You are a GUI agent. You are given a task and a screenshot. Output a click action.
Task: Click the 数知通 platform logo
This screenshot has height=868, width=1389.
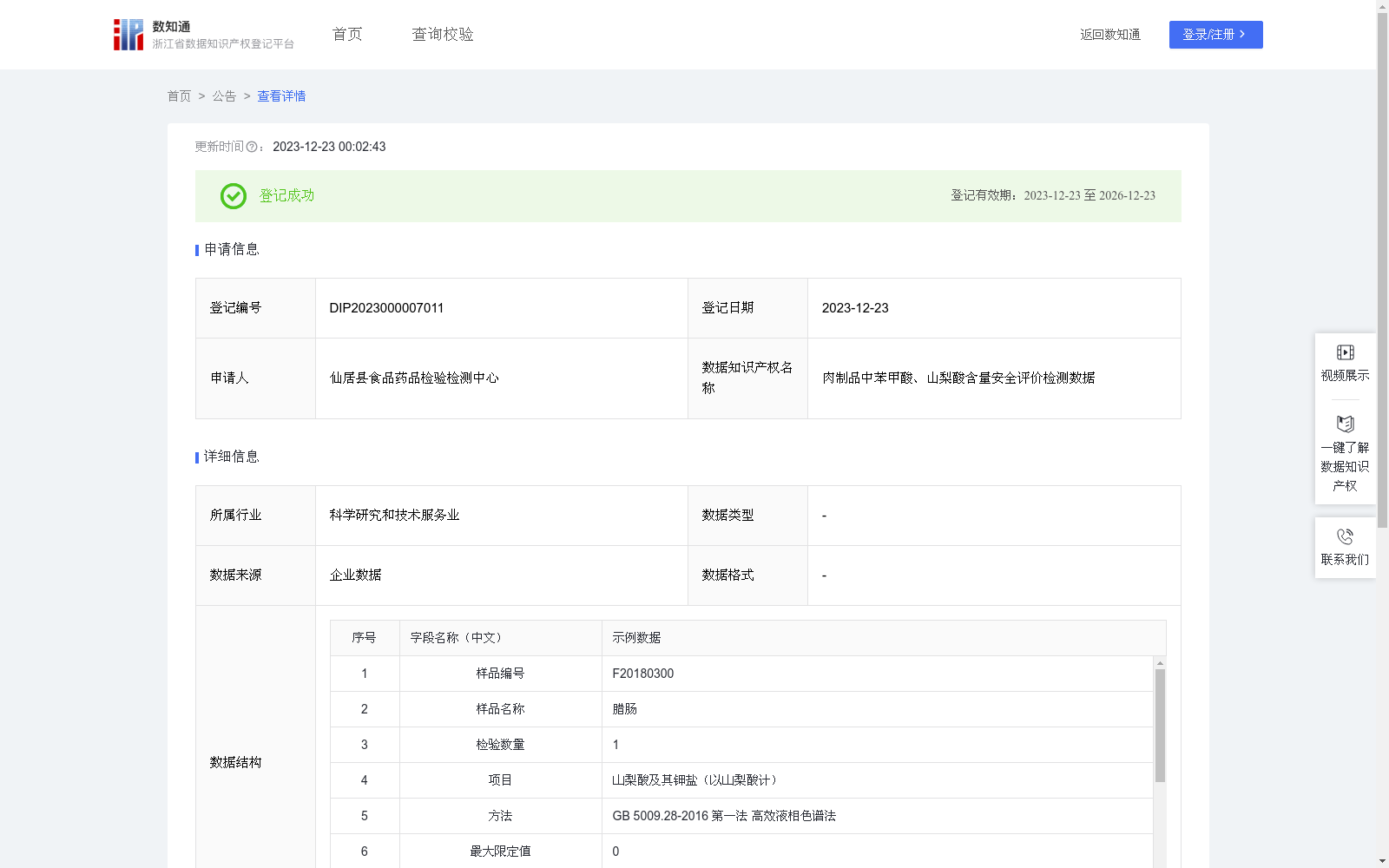[x=203, y=35]
